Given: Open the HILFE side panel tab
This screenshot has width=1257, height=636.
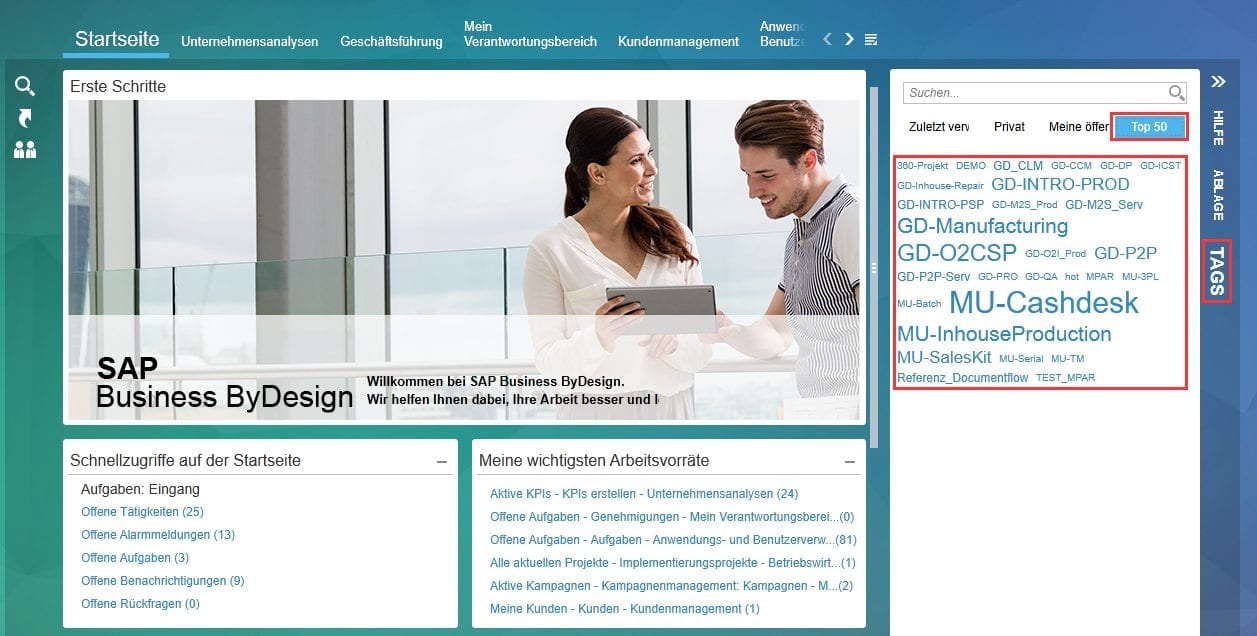Looking at the screenshot, I should [x=1218, y=128].
